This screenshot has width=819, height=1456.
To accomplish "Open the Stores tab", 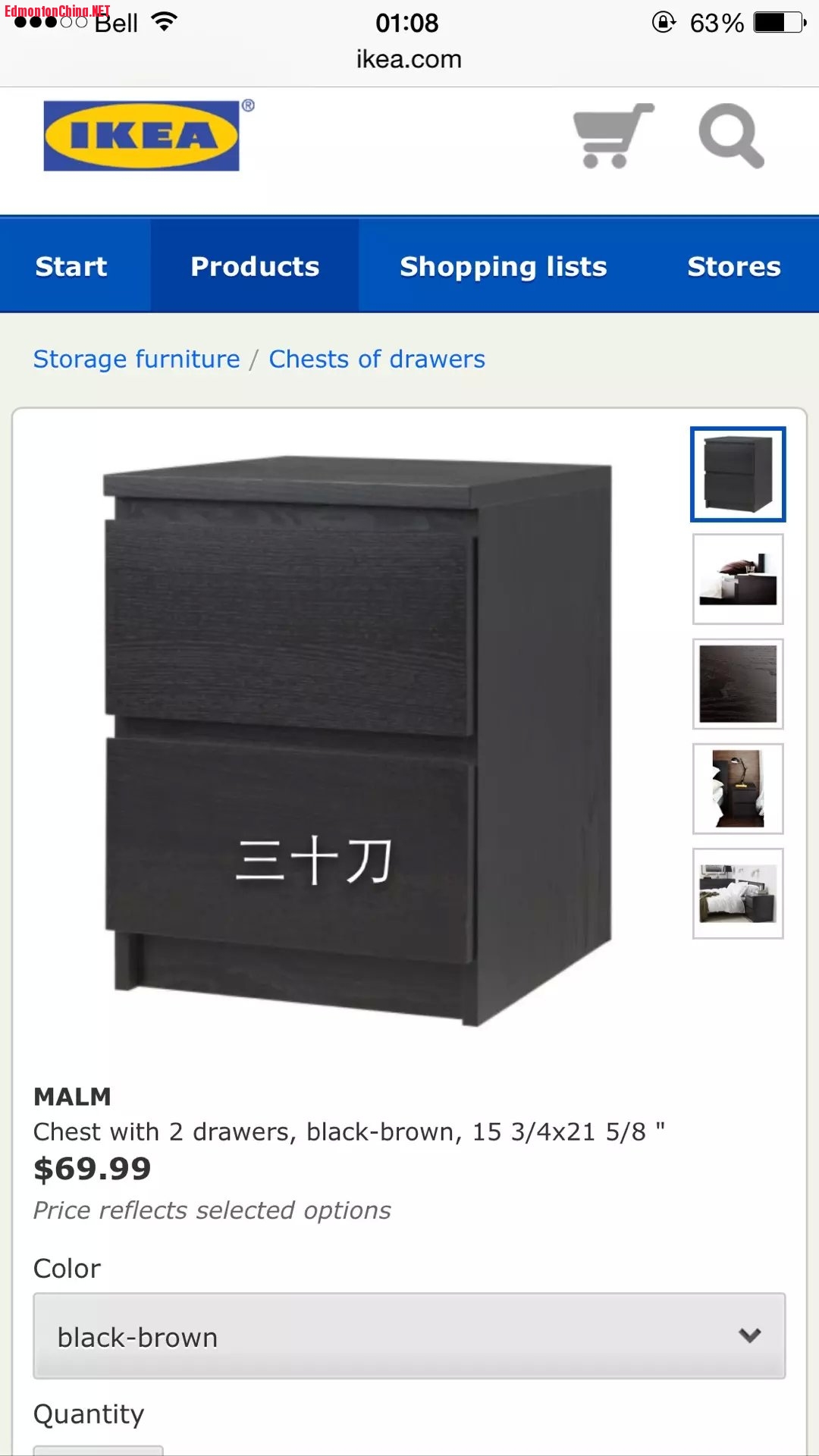I will pos(733,266).
